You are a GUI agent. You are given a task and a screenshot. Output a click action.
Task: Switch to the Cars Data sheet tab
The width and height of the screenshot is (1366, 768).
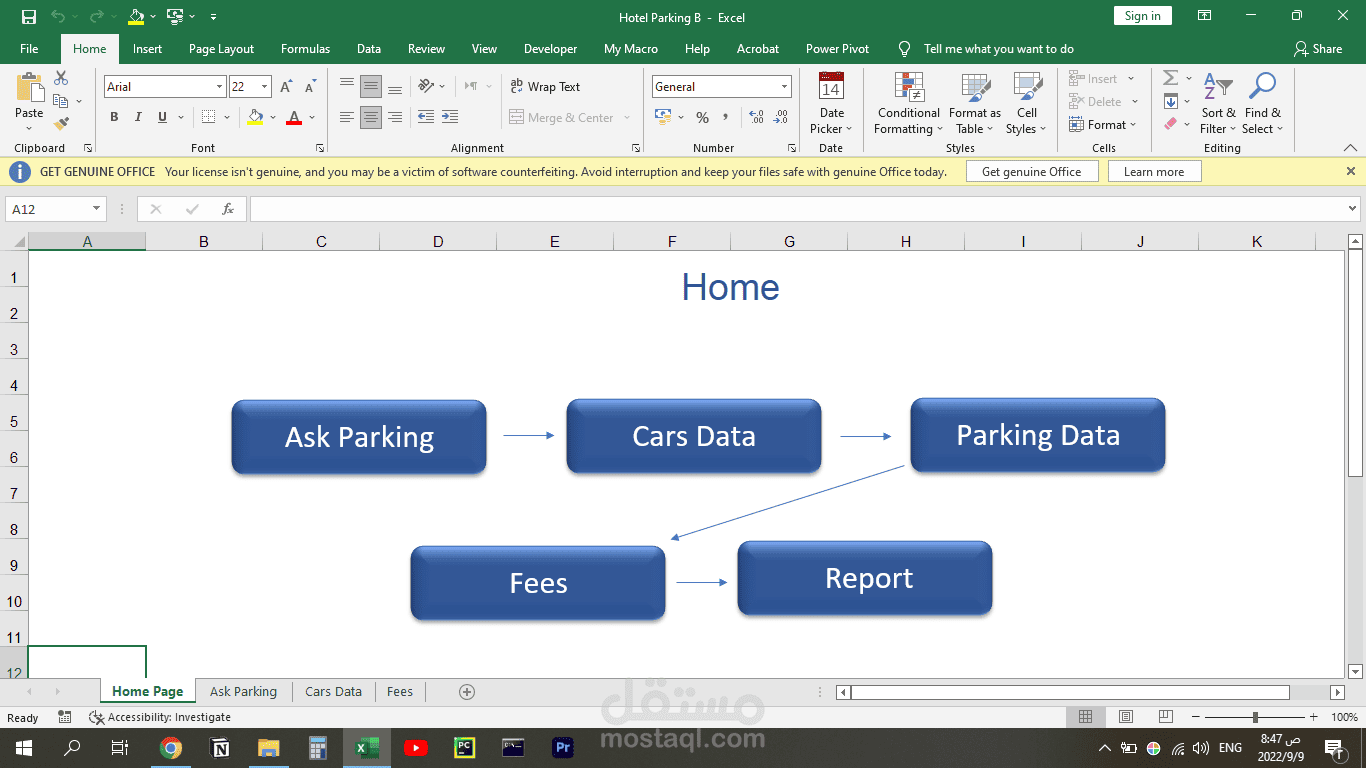[333, 692]
